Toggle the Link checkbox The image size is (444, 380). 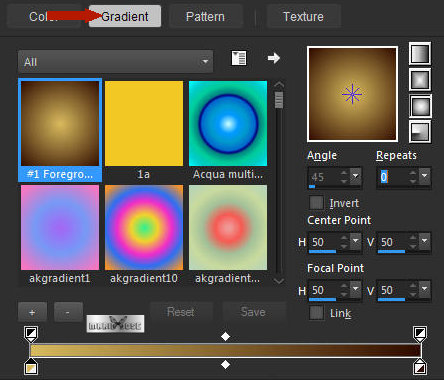click(x=316, y=313)
